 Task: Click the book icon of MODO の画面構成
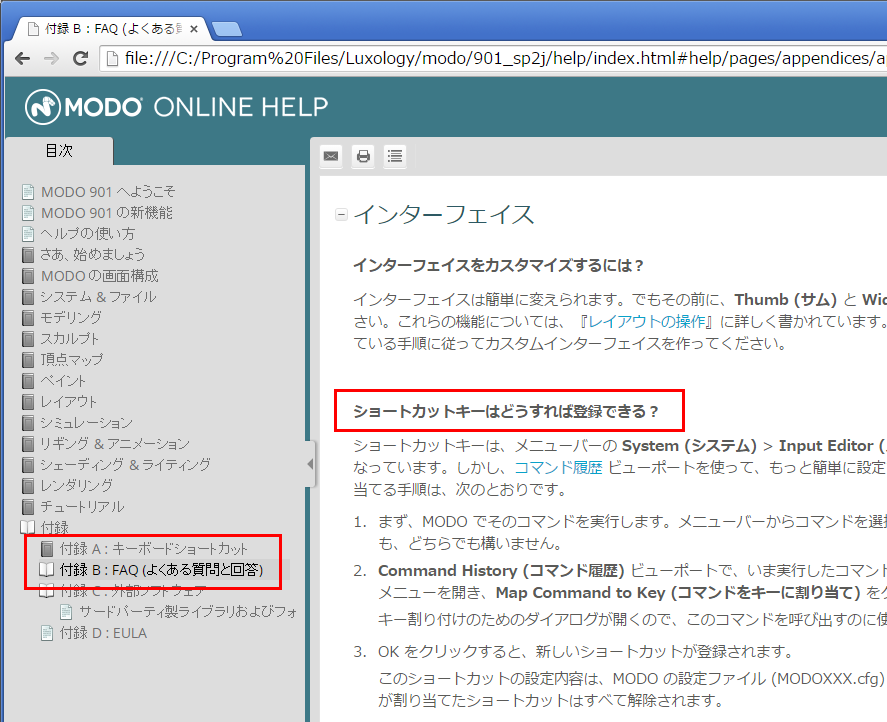click(x=28, y=276)
